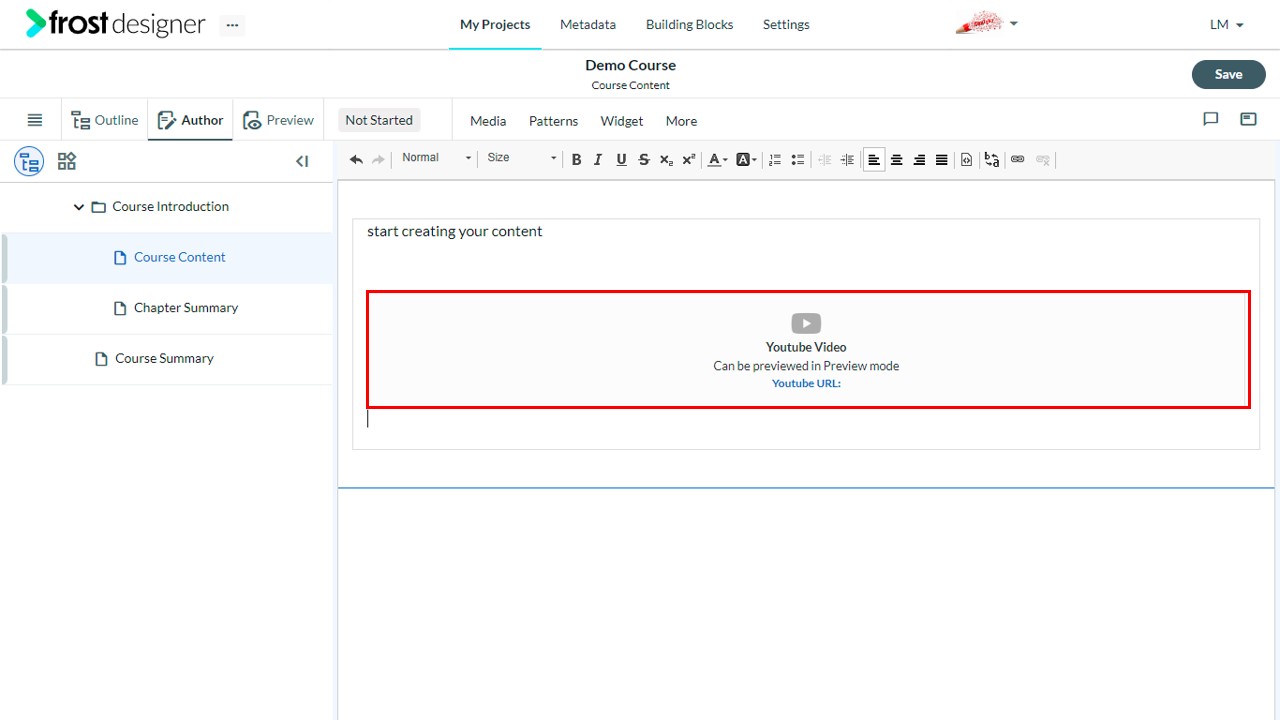Image resolution: width=1280 pixels, height=720 pixels.
Task: Toggle underline formatting
Action: pos(621,160)
